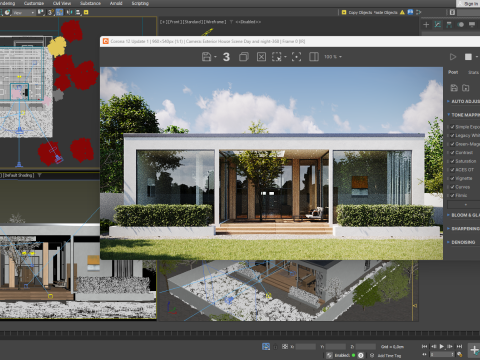This screenshot has height=360, width=480.
Task: Open the Scripting menu
Action: pyautogui.click(x=140, y=3)
